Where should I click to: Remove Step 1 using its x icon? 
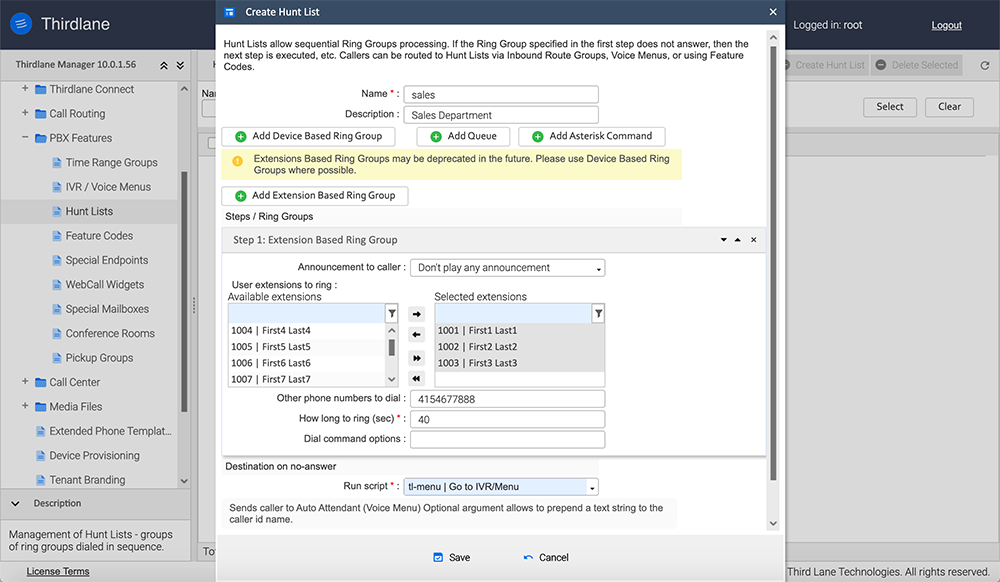tap(754, 240)
